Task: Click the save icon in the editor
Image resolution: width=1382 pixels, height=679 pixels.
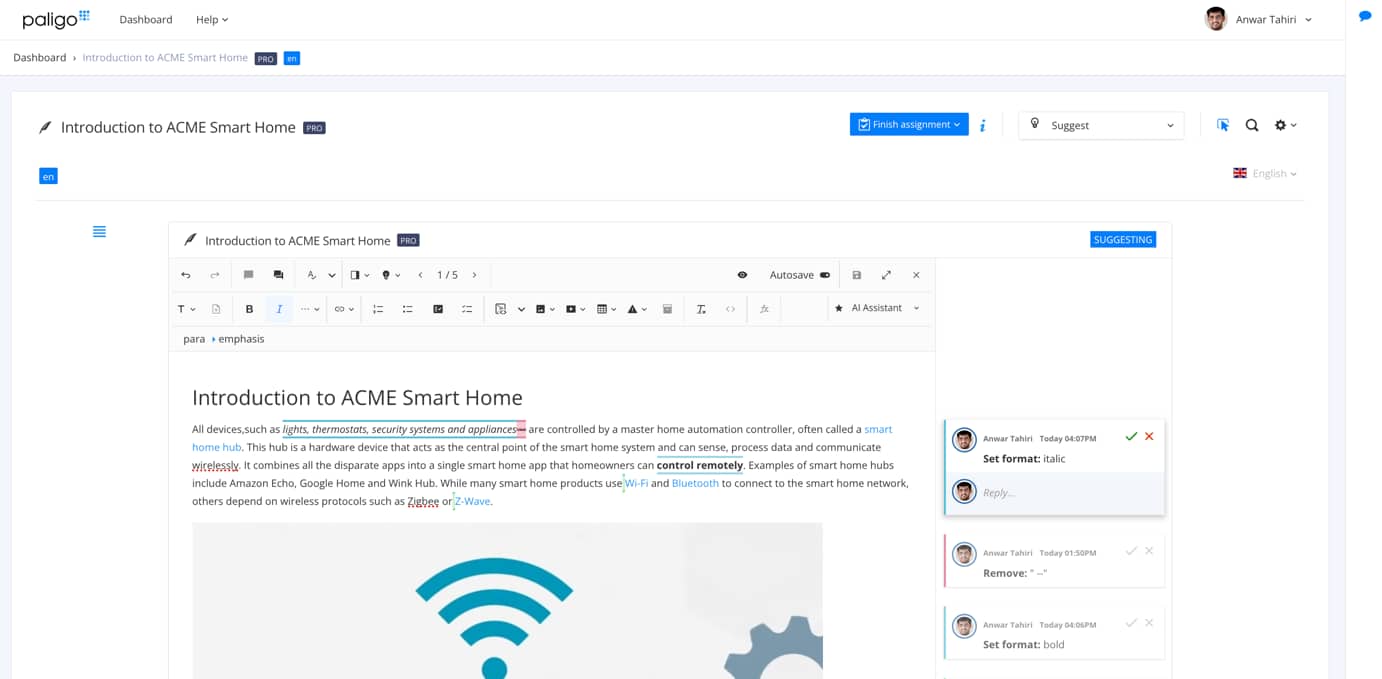Action: click(855, 274)
